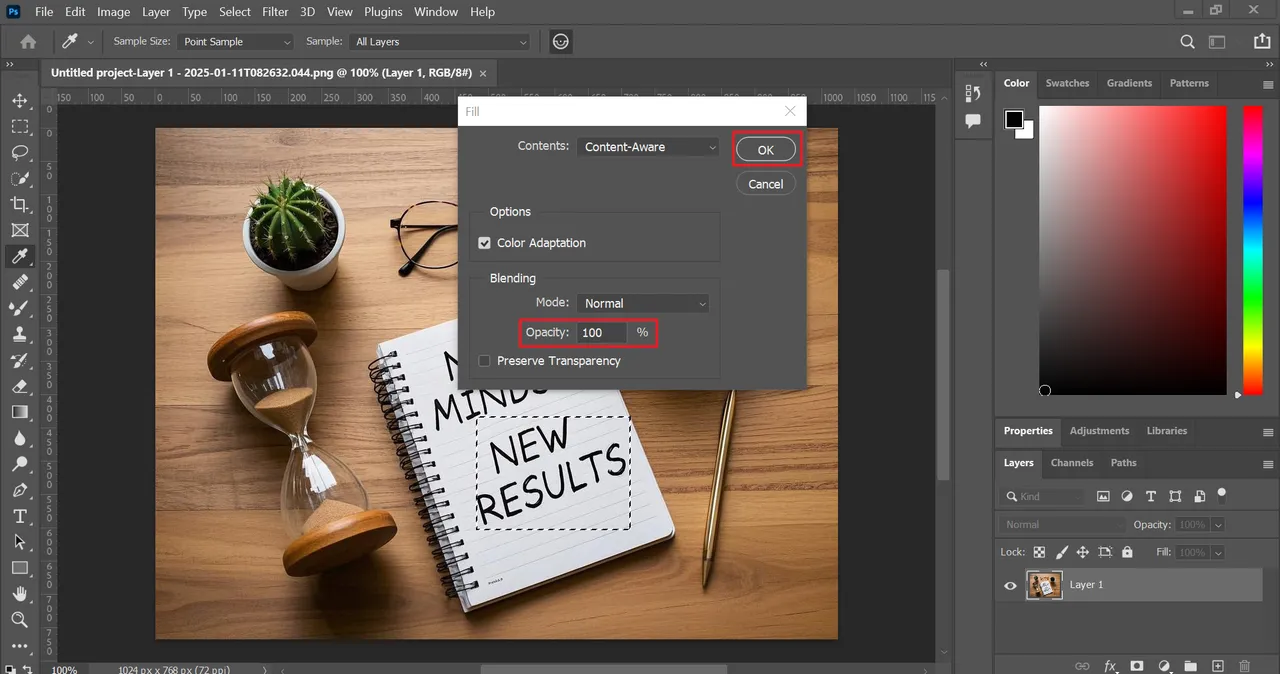The width and height of the screenshot is (1280, 674).
Task: Open the fx layer style icon
Action: click(1110, 666)
